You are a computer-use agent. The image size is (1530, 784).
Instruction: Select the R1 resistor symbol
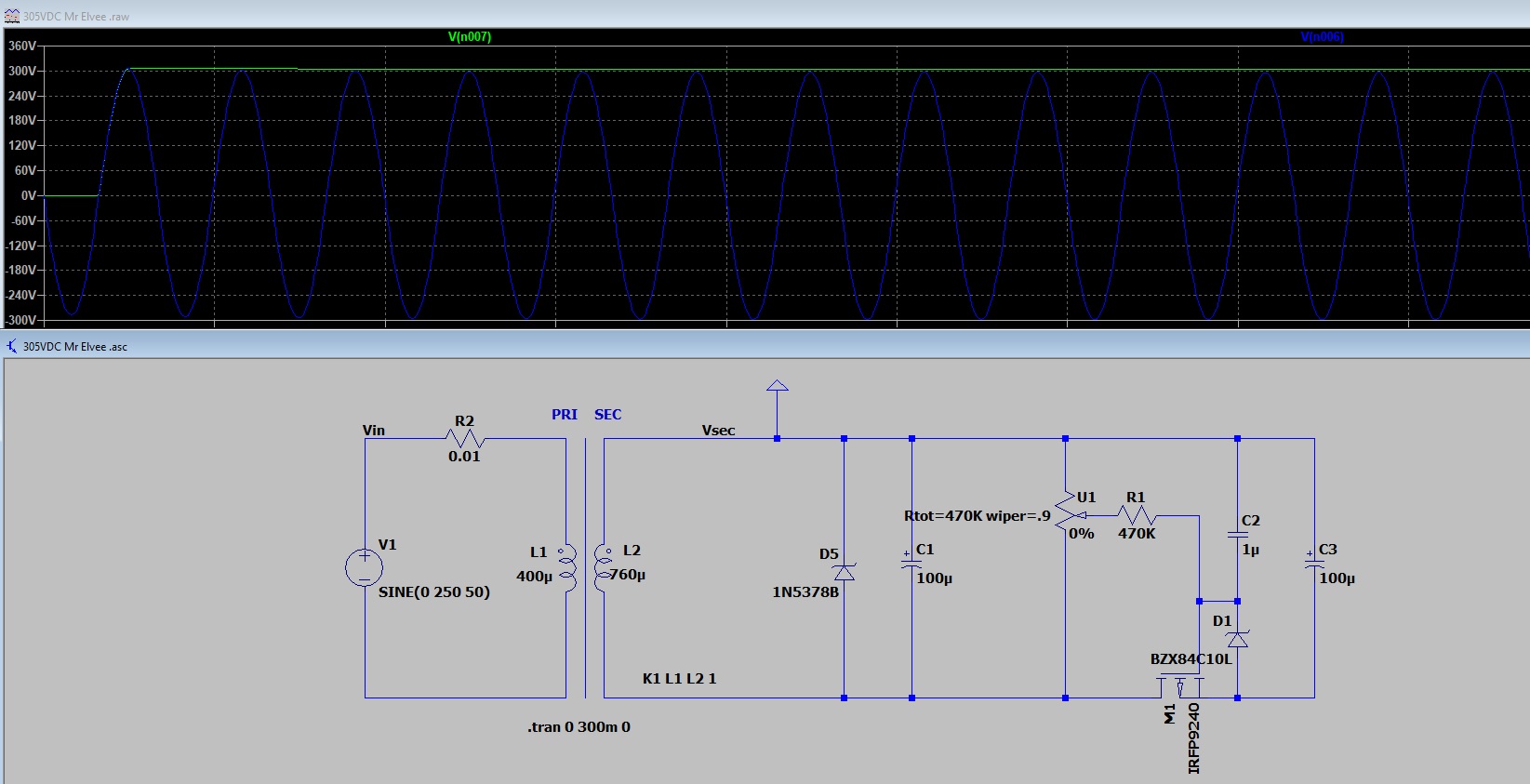coord(1137,515)
